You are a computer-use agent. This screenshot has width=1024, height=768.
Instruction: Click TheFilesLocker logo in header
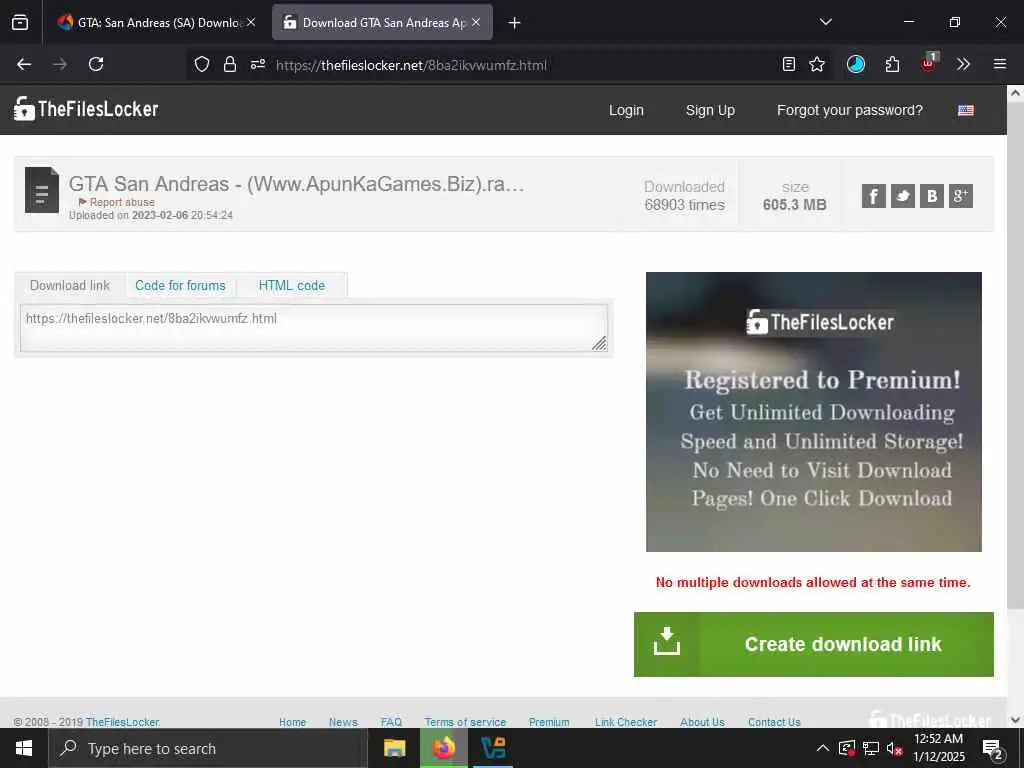point(86,109)
